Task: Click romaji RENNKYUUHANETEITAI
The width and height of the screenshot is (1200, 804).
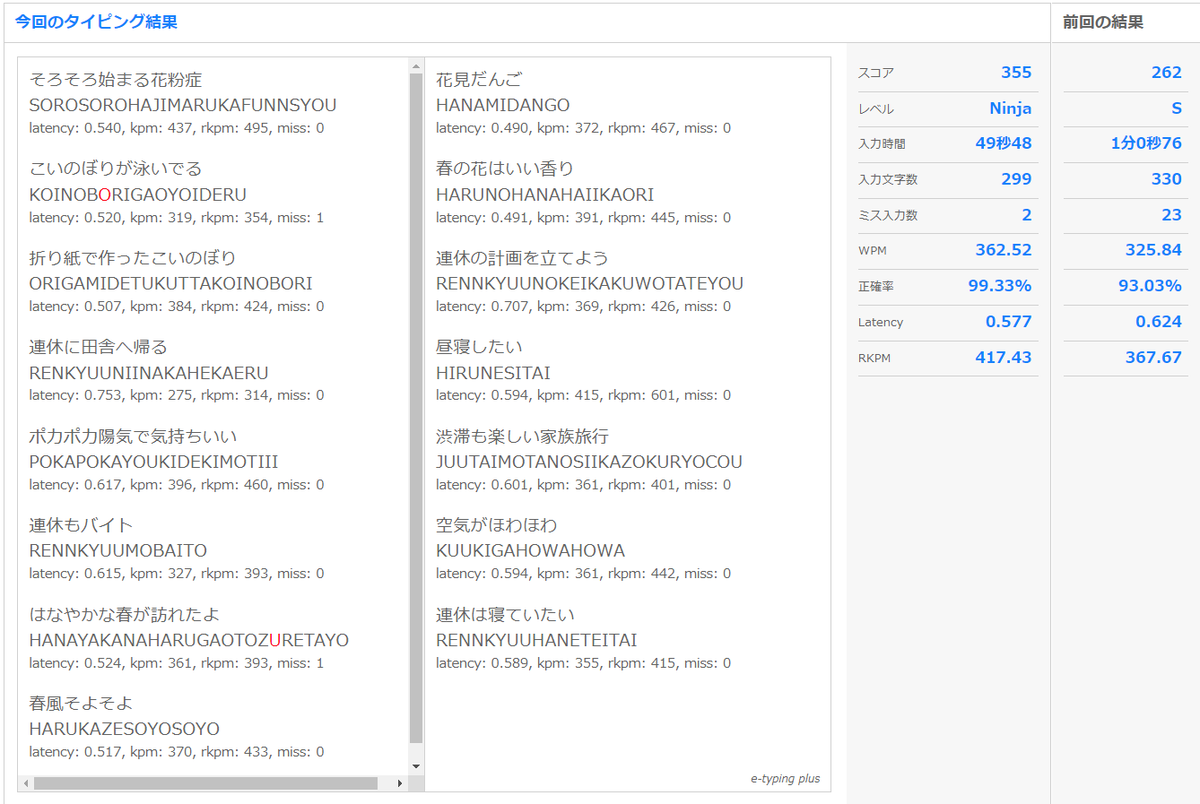Action: coord(537,640)
